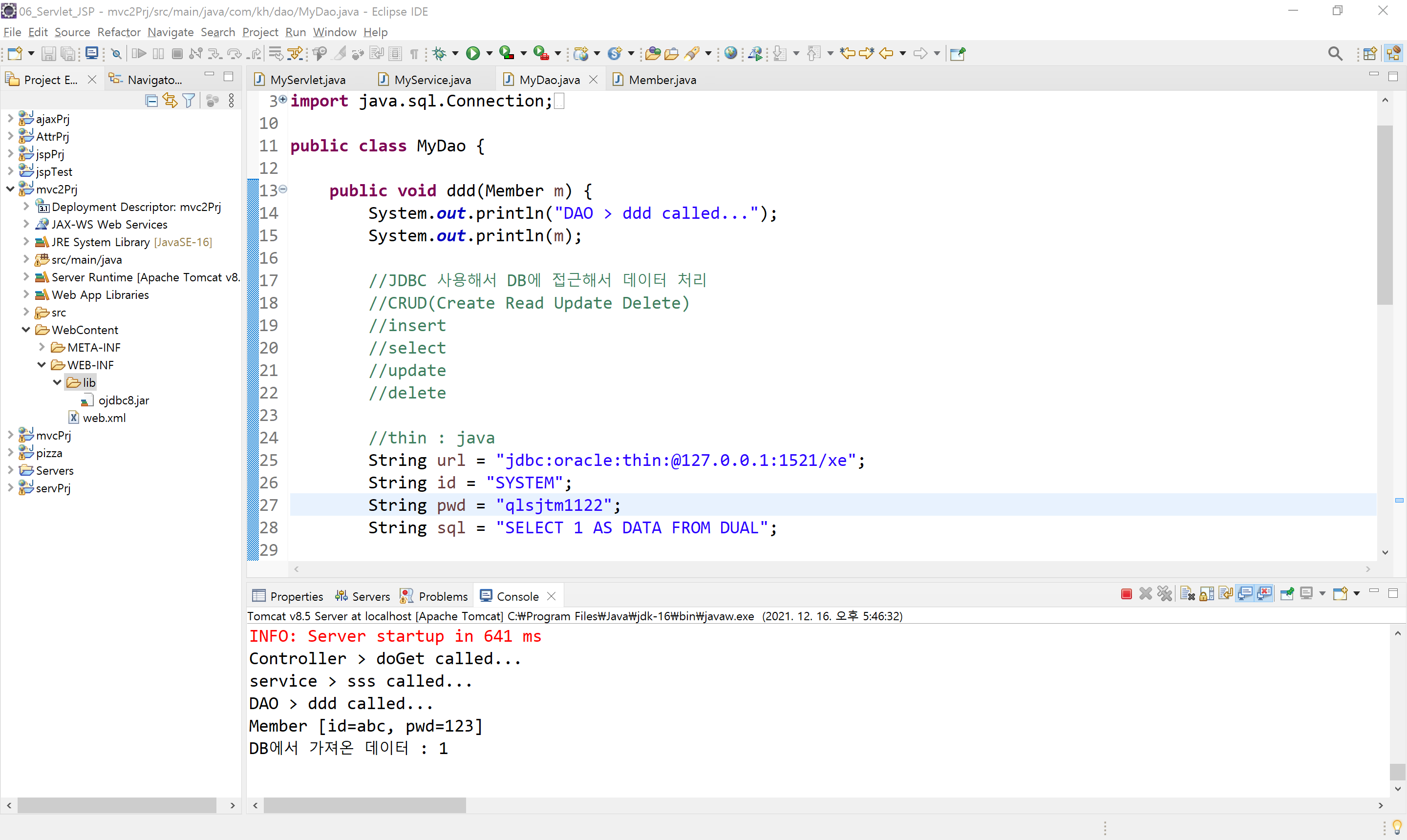The image size is (1407, 840).
Task: Close the MyDao.java editor tab
Action: 594,80
